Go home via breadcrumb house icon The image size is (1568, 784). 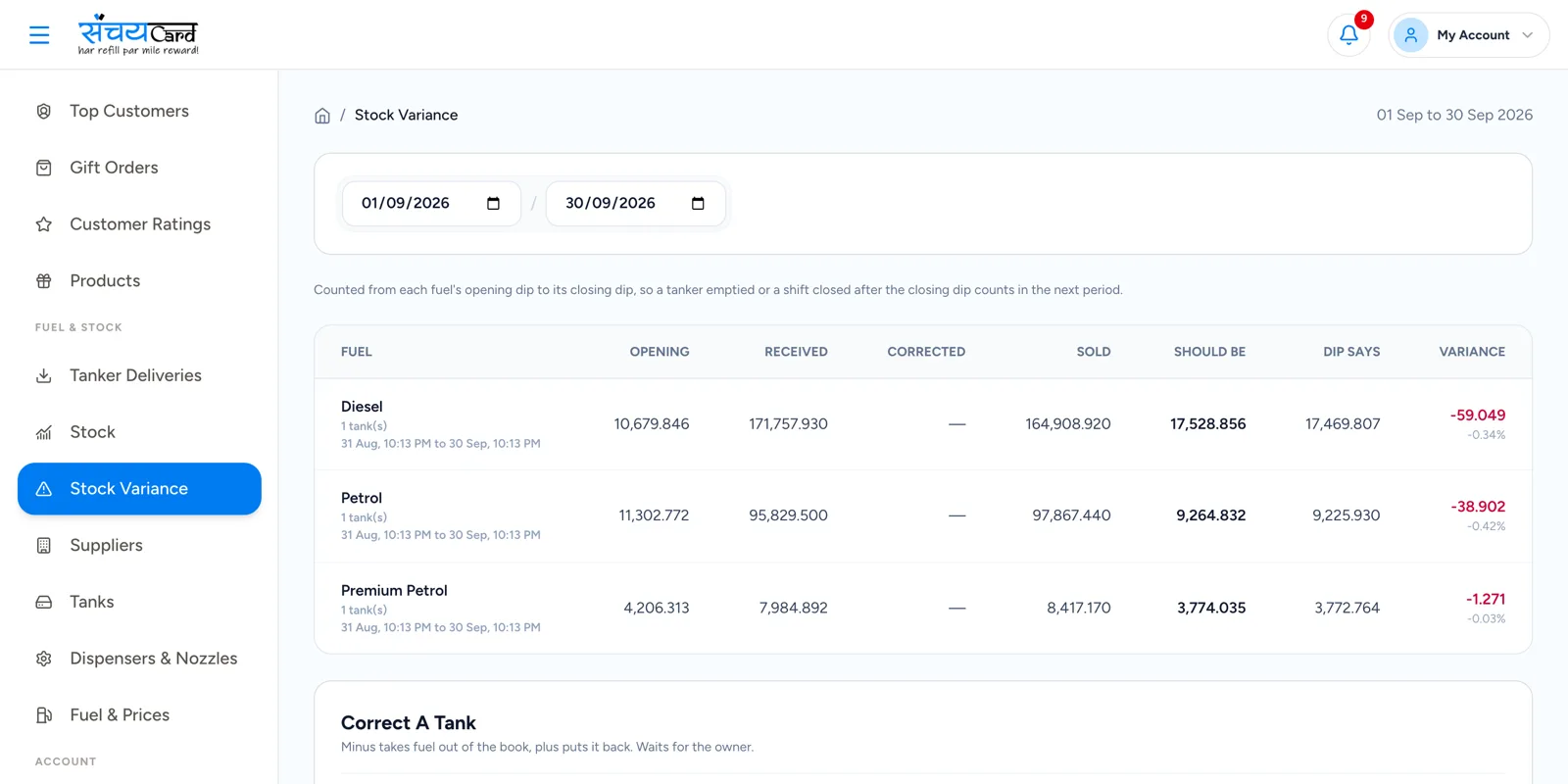pos(322,116)
